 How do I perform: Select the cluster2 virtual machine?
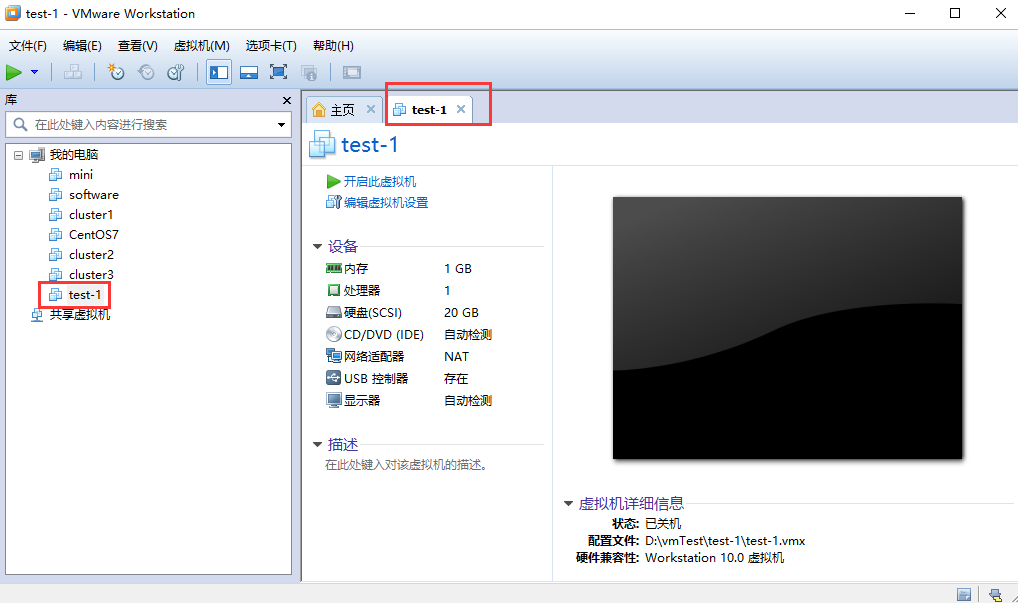pos(91,254)
